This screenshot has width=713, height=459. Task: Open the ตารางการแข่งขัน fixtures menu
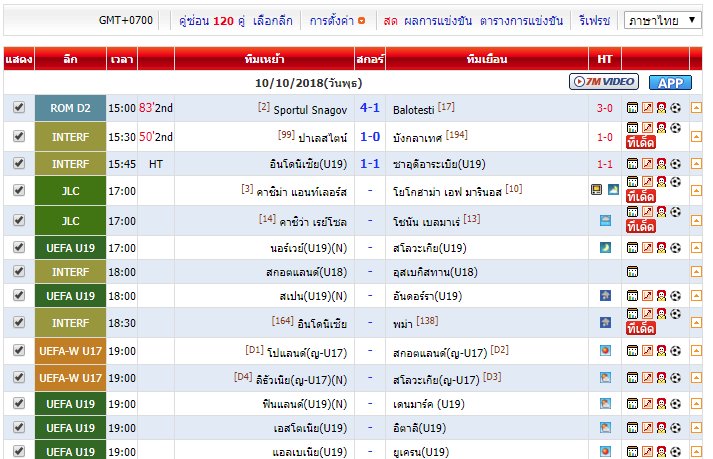click(520, 20)
